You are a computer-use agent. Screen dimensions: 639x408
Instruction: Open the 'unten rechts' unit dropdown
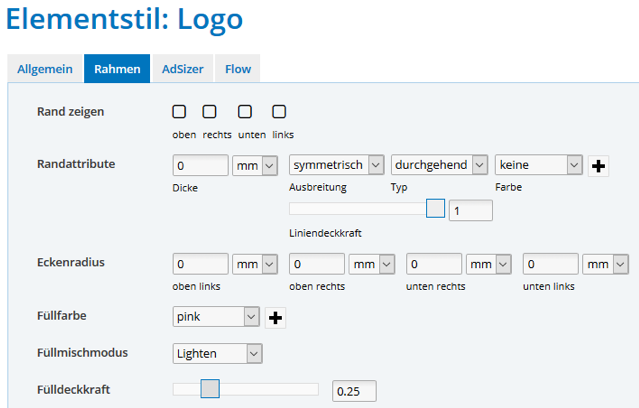pyautogui.click(x=489, y=264)
